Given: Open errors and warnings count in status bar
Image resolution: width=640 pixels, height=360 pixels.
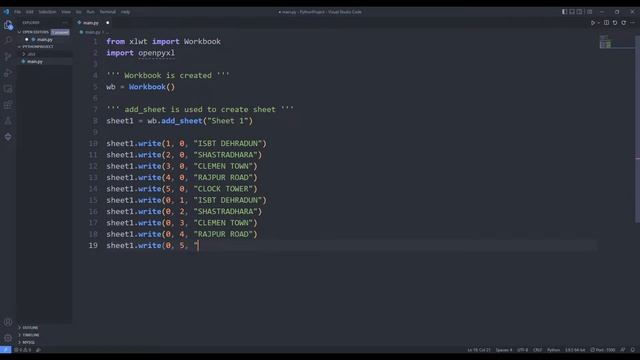Looking at the screenshot, I should (x=23, y=350).
